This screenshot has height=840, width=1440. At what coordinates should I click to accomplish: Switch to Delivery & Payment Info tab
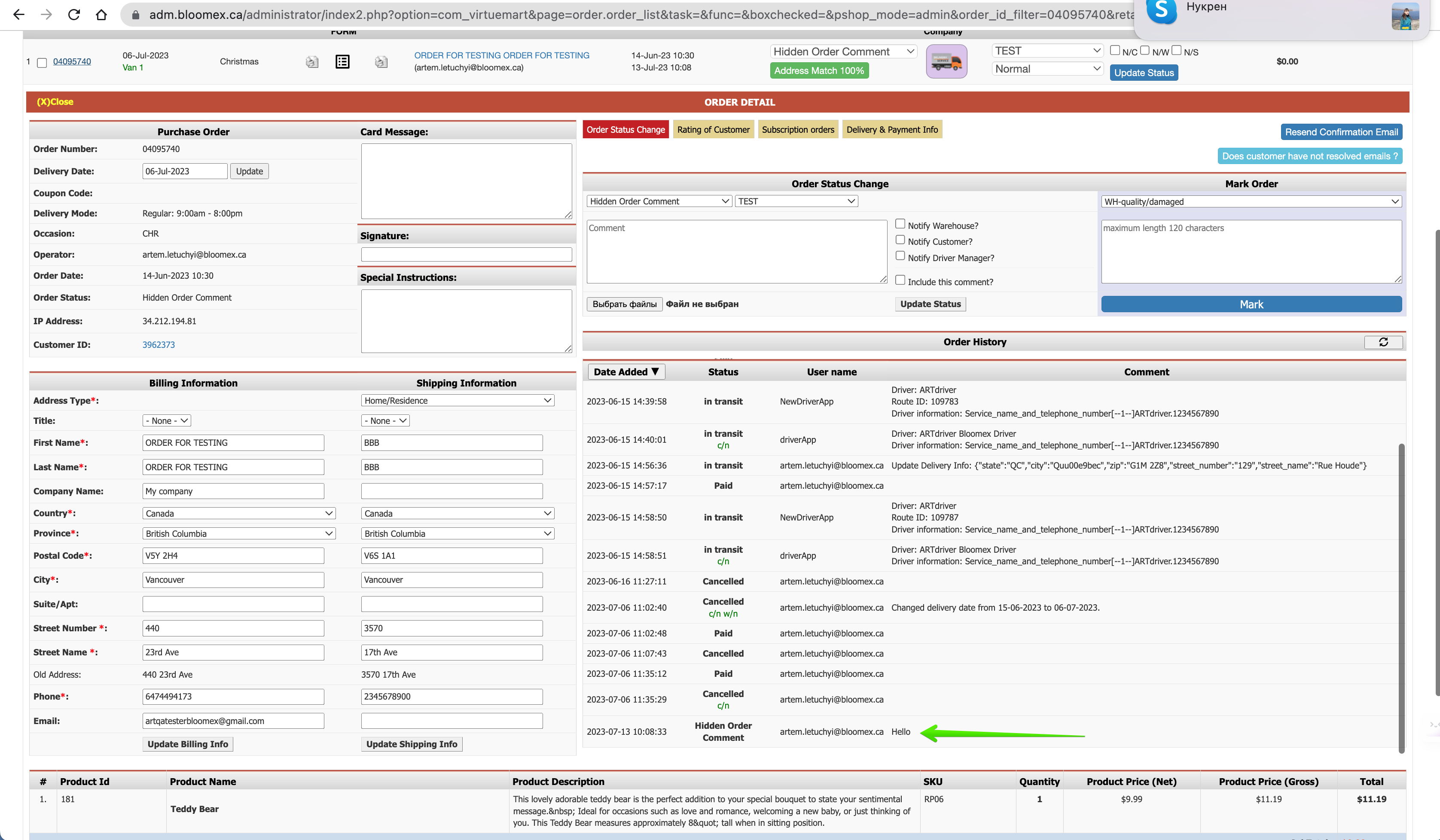pos(892,130)
